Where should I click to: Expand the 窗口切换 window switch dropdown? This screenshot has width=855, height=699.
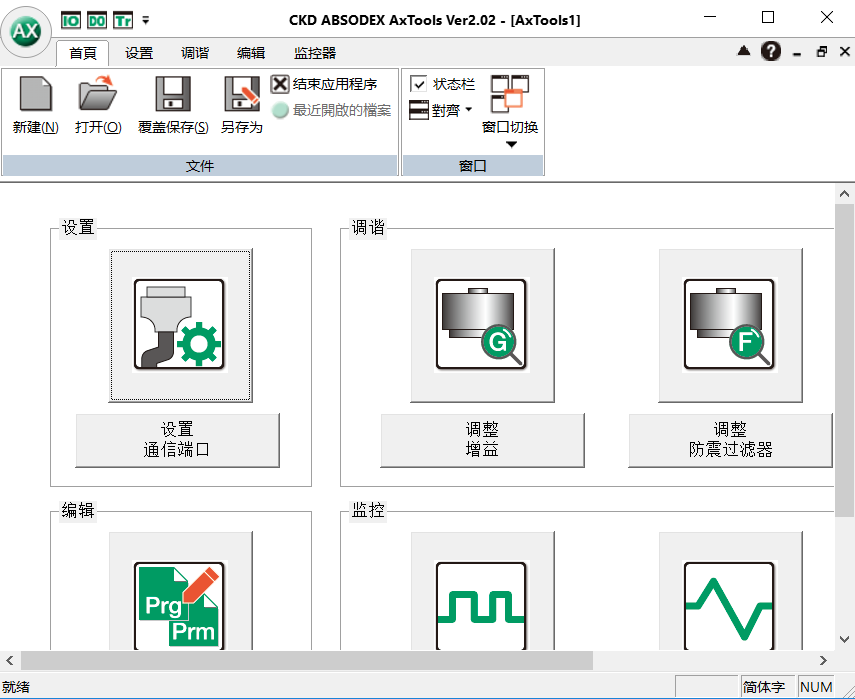[510, 144]
